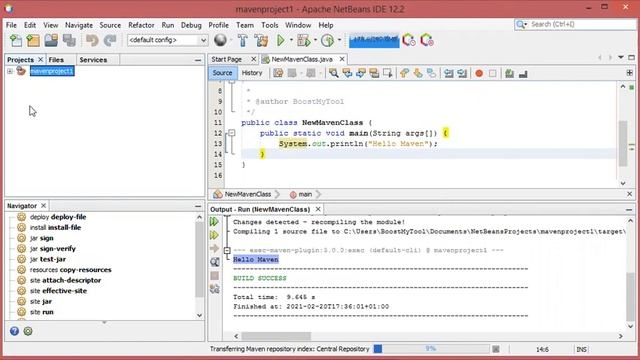
Task: Go to Next Bookmark icon
Action: (x=418, y=73)
